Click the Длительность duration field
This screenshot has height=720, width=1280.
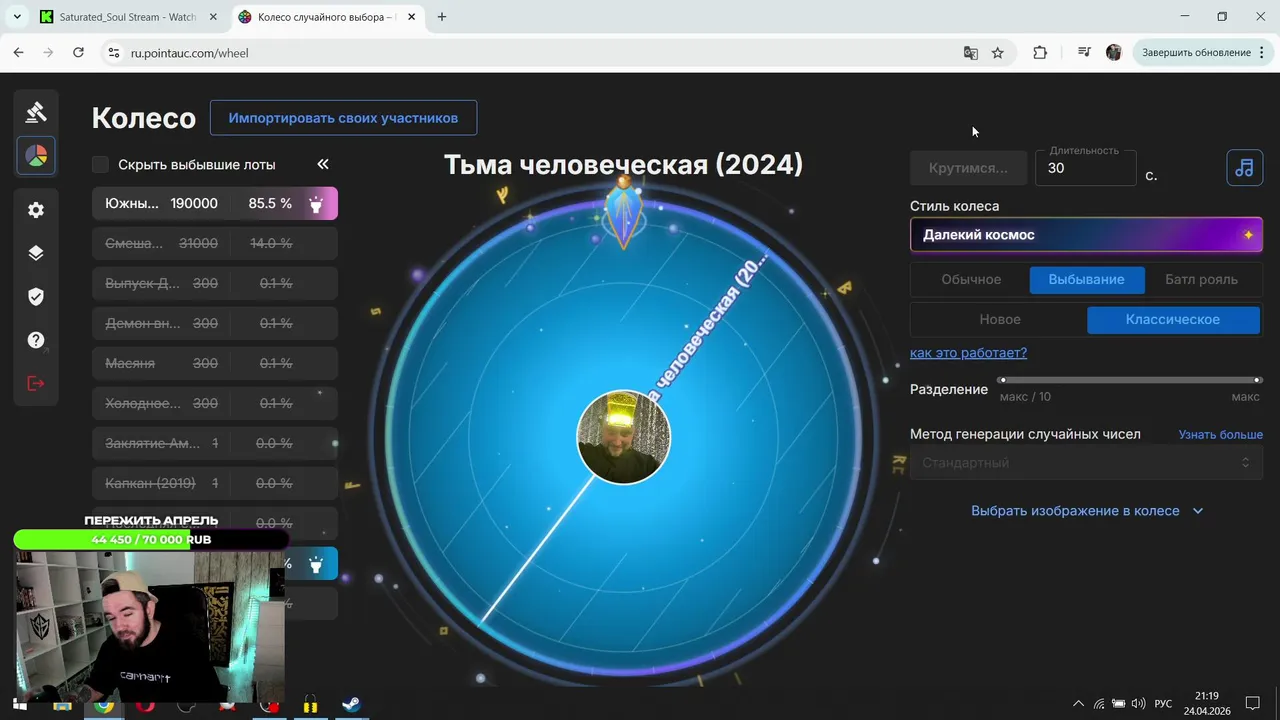(1085, 168)
